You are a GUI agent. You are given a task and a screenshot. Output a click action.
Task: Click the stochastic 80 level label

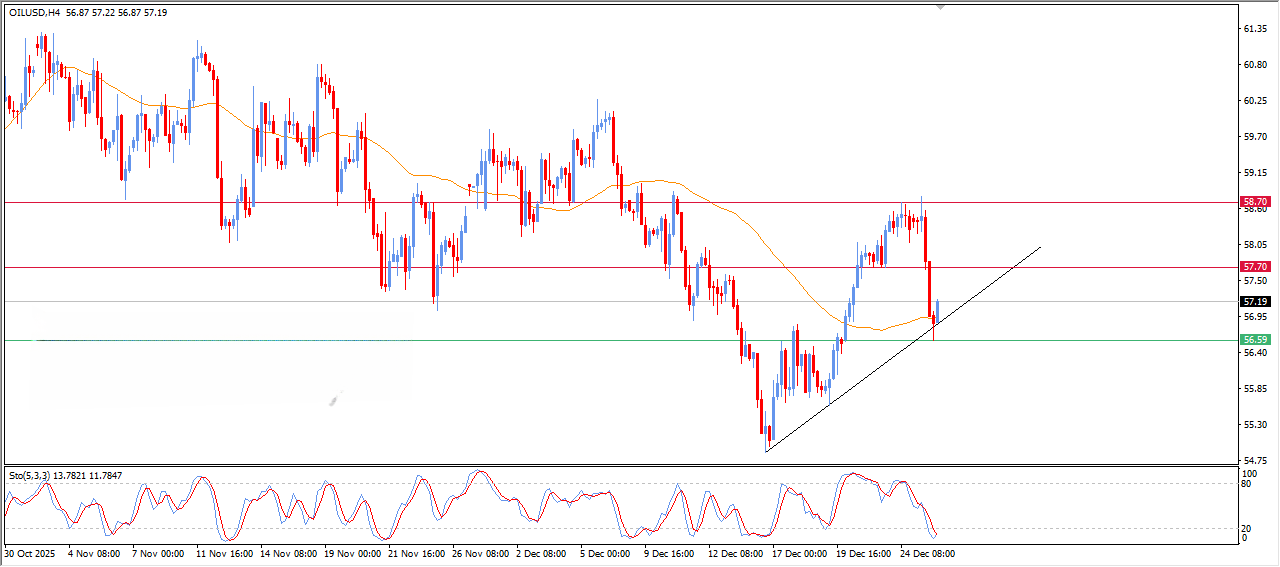pyautogui.click(x=1246, y=483)
